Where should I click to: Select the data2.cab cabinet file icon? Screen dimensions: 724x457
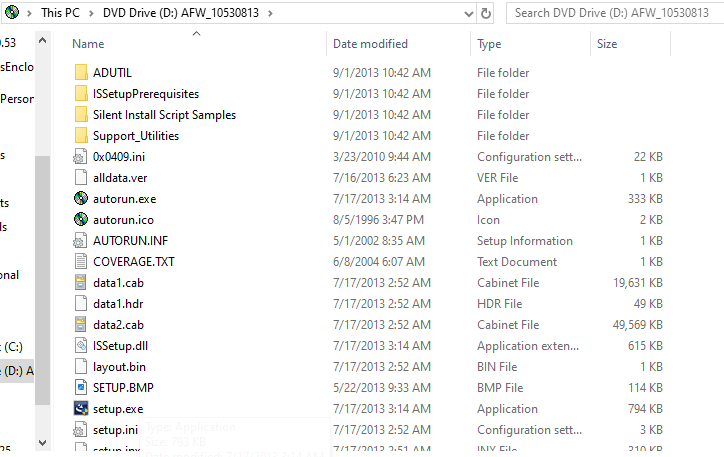pyautogui.click(x=81, y=324)
